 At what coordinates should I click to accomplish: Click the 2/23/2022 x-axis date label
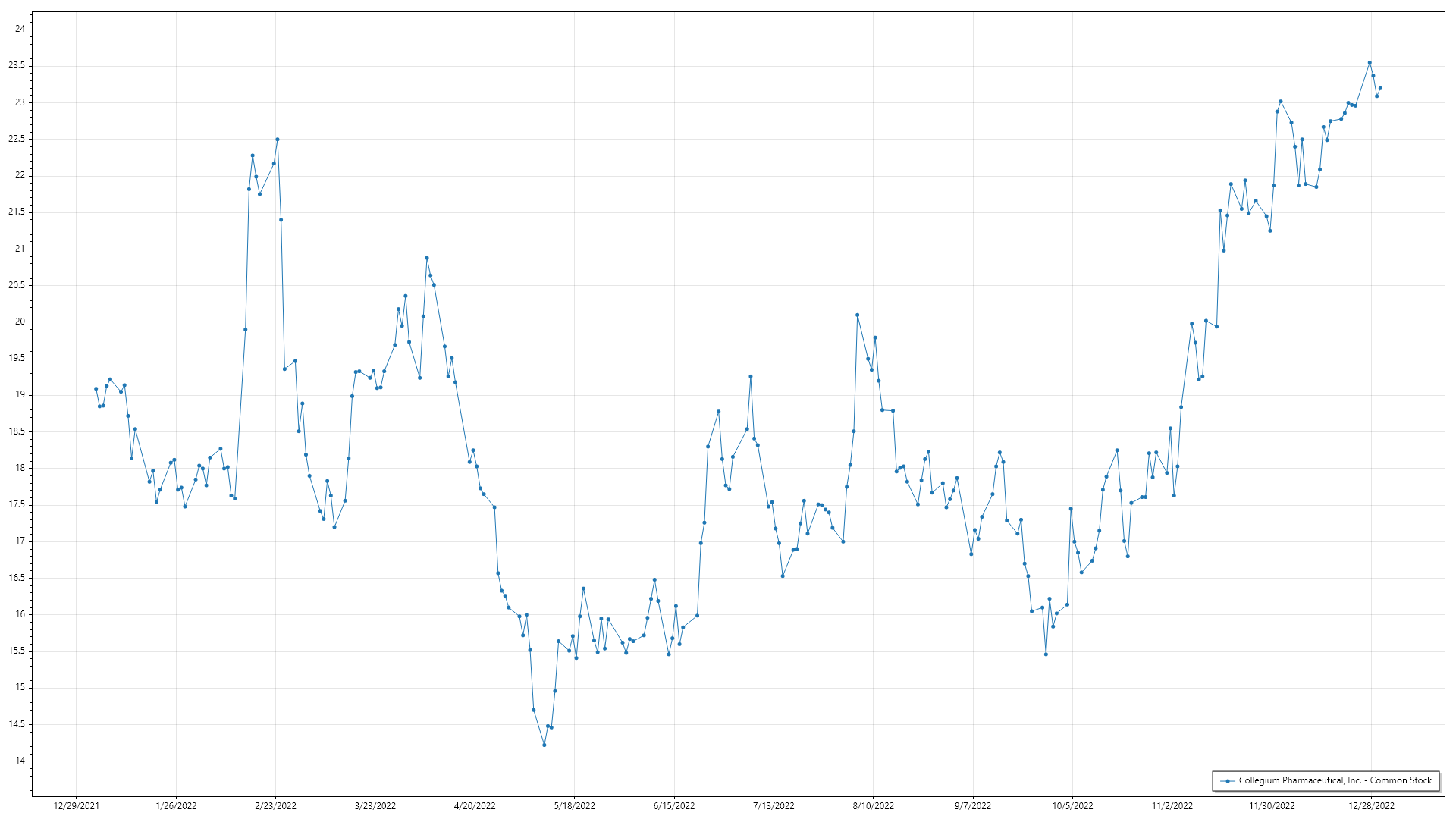[x=275, y=806]
